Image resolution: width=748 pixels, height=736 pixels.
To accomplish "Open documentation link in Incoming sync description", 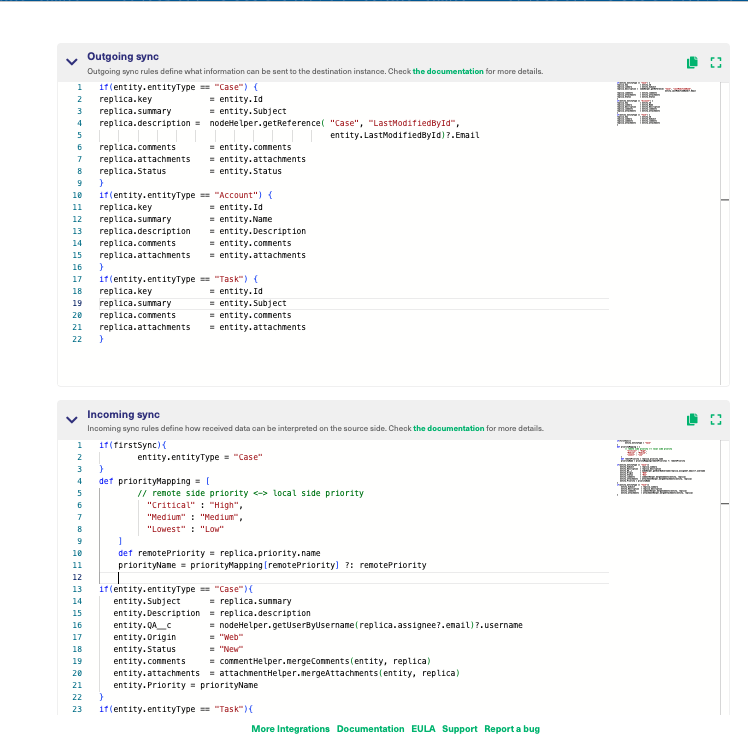I will coord(448,428).
